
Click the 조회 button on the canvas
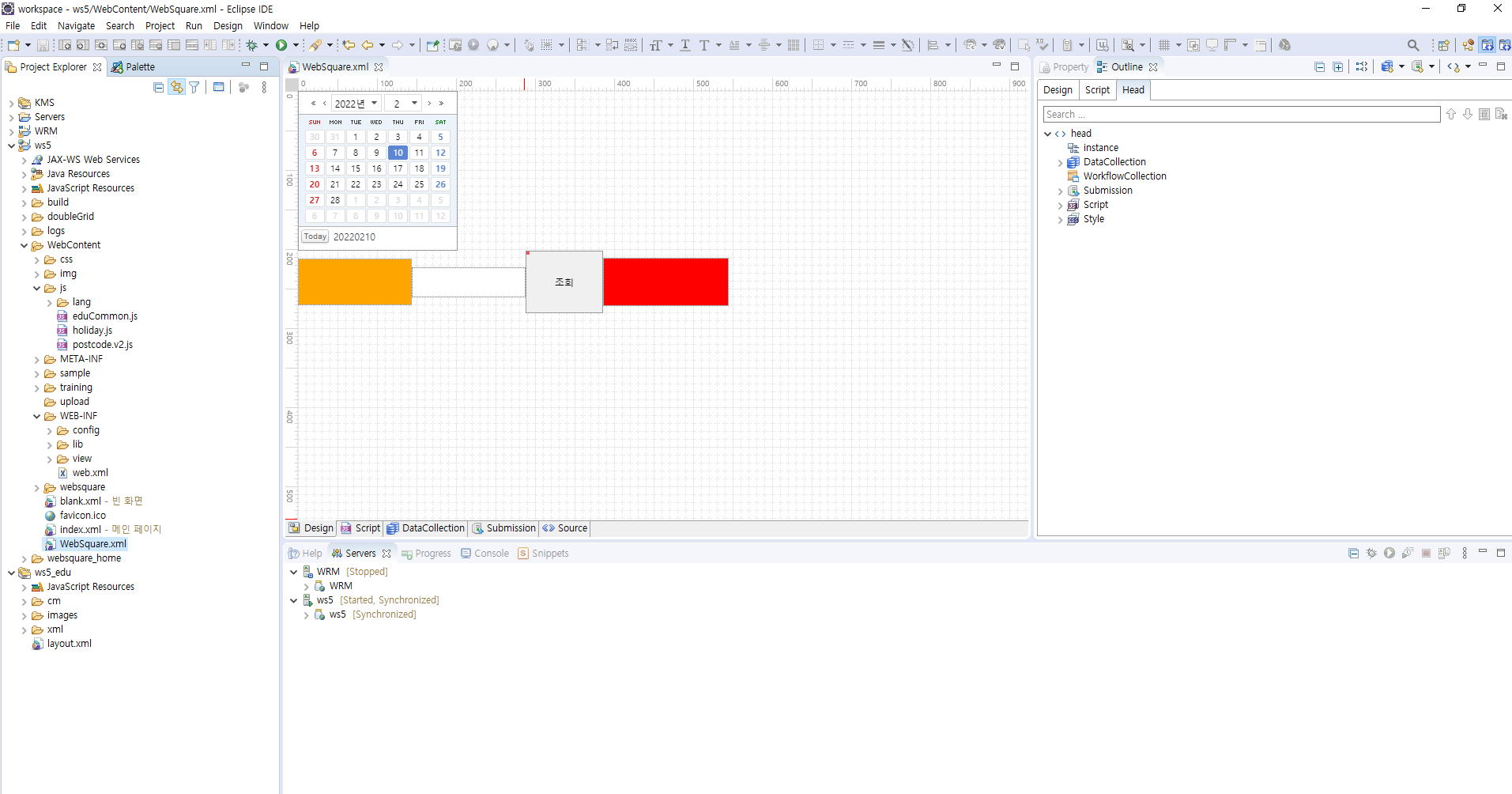coord(564,282)
